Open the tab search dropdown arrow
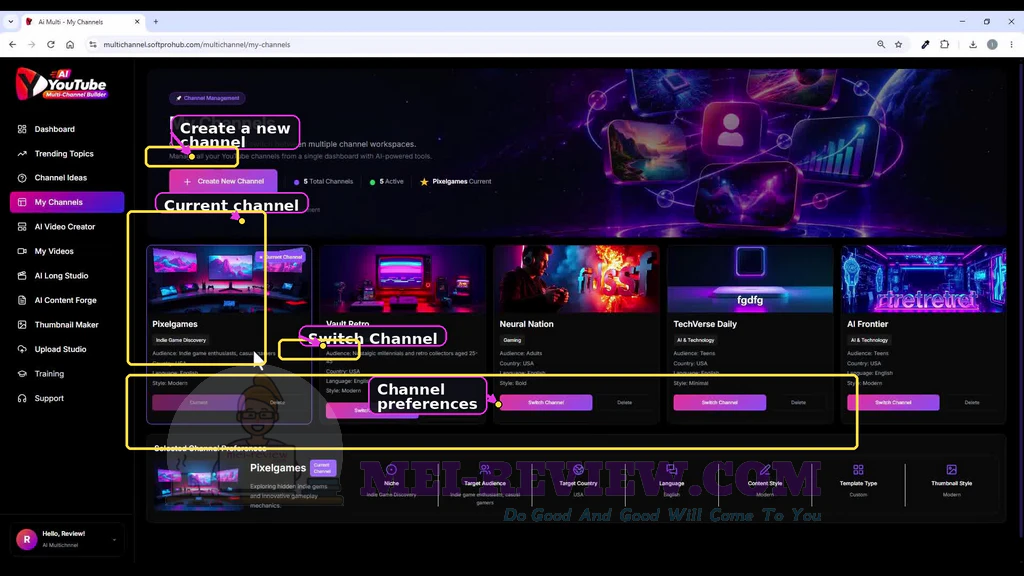1024x576 pixels. [10, 22]
